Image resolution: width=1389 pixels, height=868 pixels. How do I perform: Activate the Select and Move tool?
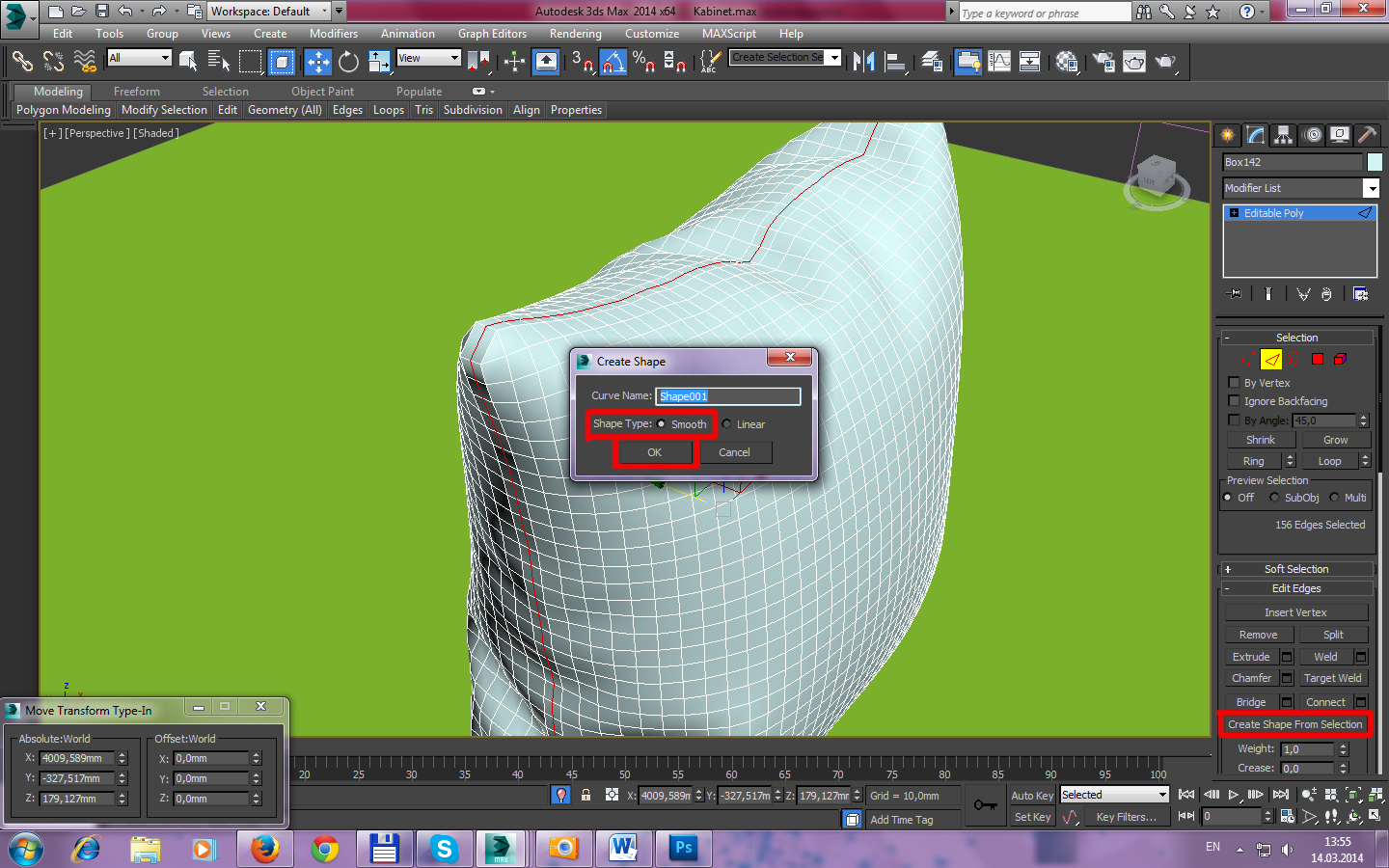click(x=317, y=62)
